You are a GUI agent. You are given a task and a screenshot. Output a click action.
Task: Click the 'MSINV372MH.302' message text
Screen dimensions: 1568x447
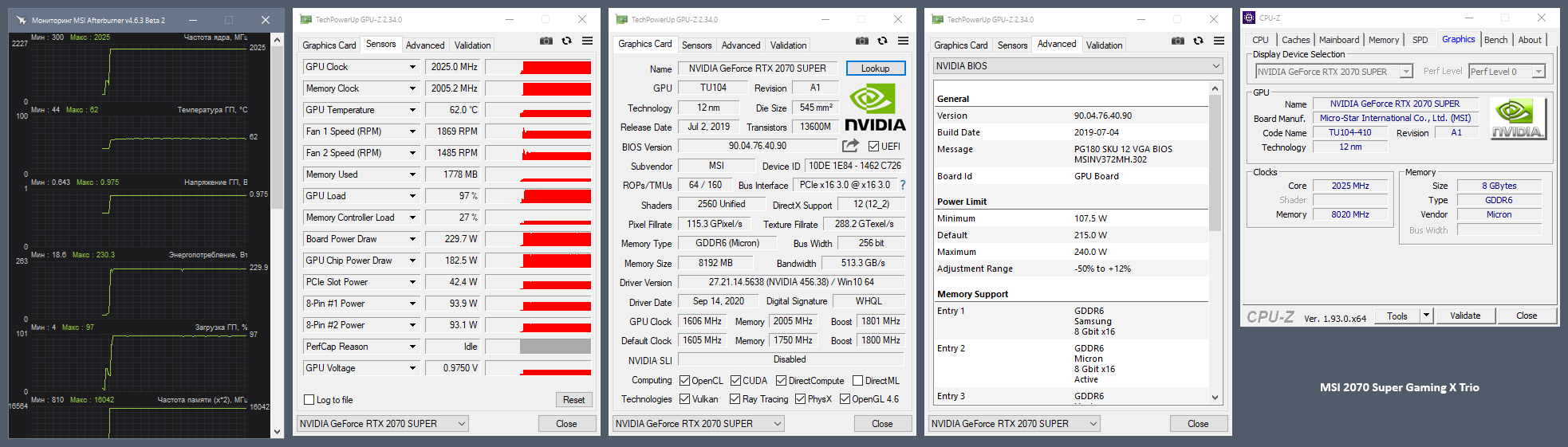(x=1110, y=159)
